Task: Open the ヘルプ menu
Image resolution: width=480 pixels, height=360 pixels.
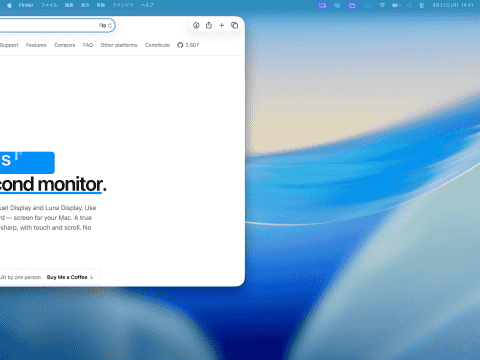Action: click(x=147, y=5)
